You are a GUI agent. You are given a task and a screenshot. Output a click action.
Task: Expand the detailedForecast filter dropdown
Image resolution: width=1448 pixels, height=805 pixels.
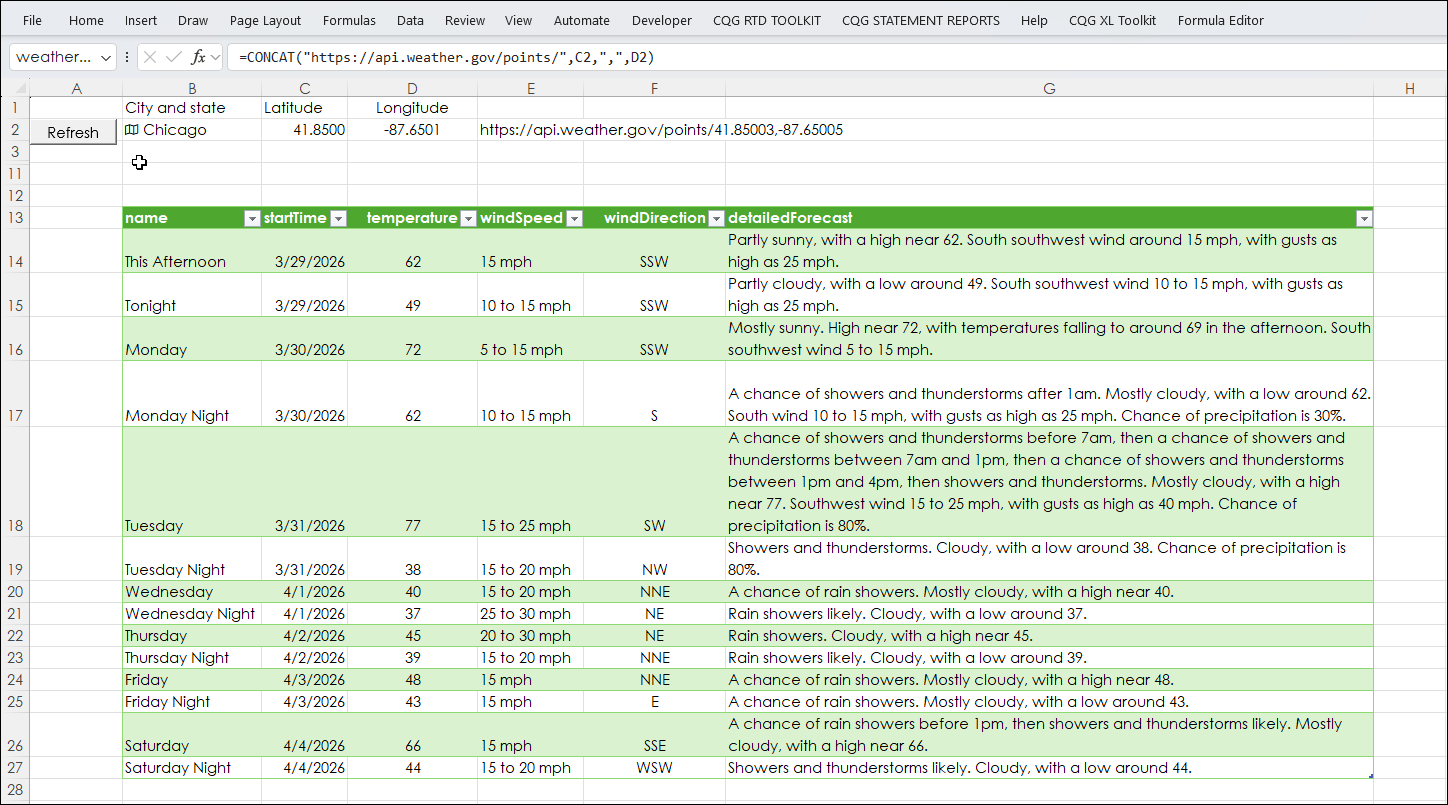click(x=1363, y=218)
